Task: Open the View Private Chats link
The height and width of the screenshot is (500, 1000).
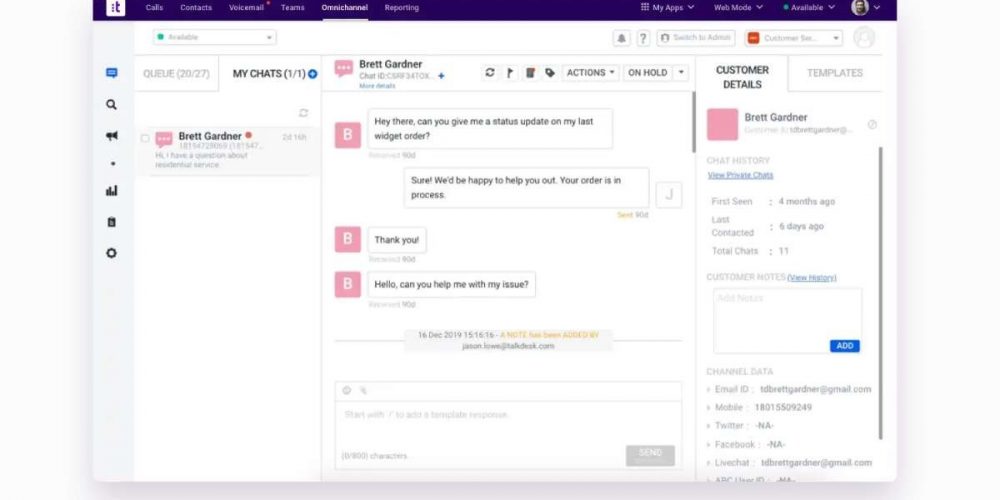Action: (x=740, y=175)
